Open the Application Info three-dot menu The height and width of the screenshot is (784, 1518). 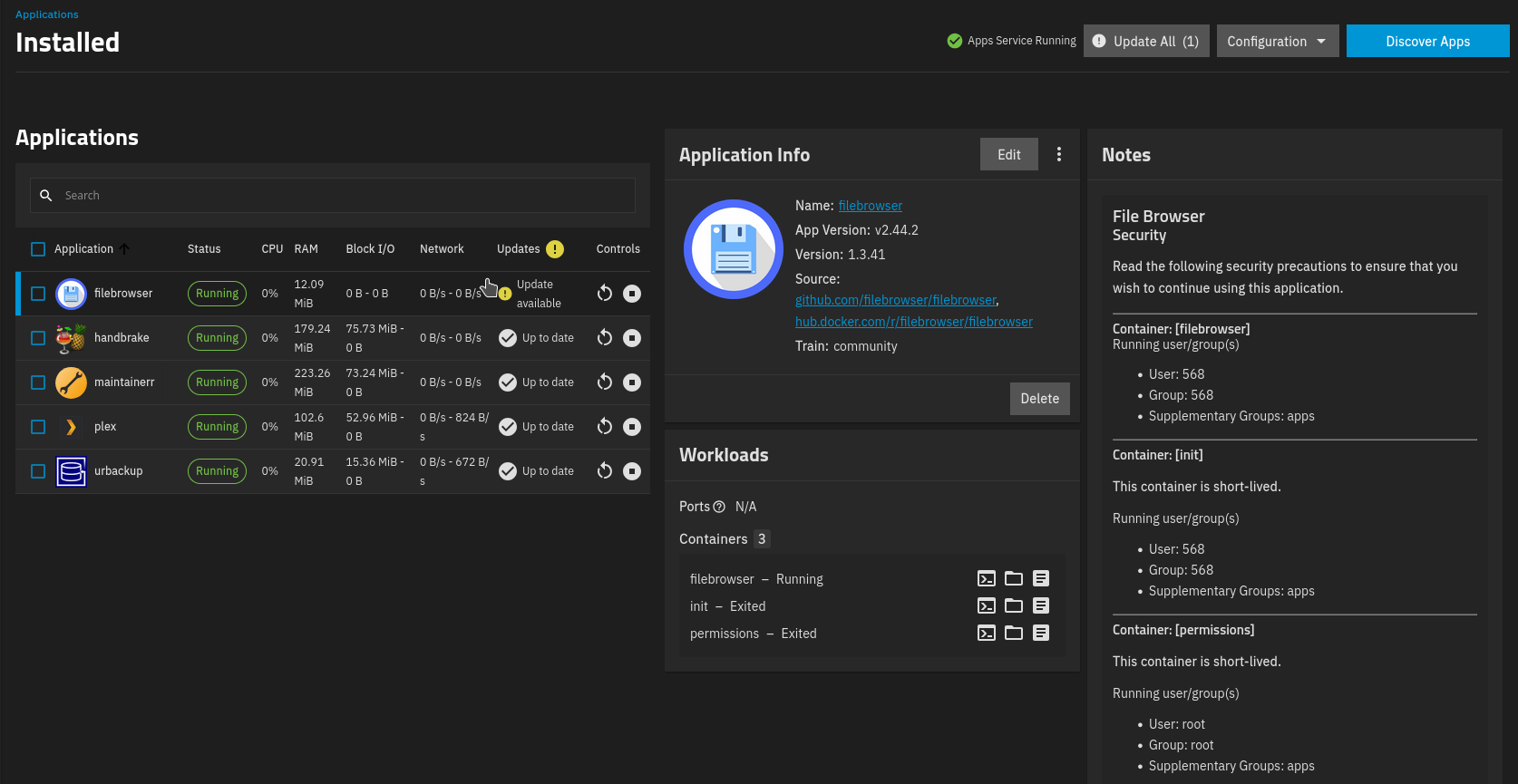click(1058, 155)
